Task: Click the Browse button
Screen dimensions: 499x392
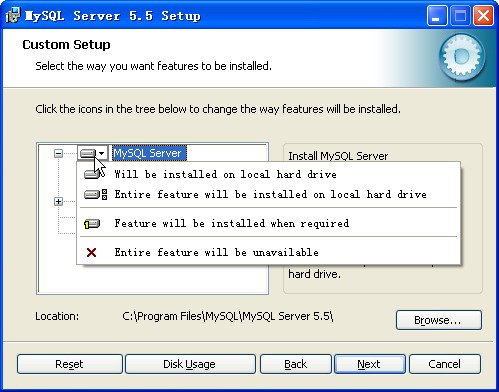Action: tap(439, 320)
